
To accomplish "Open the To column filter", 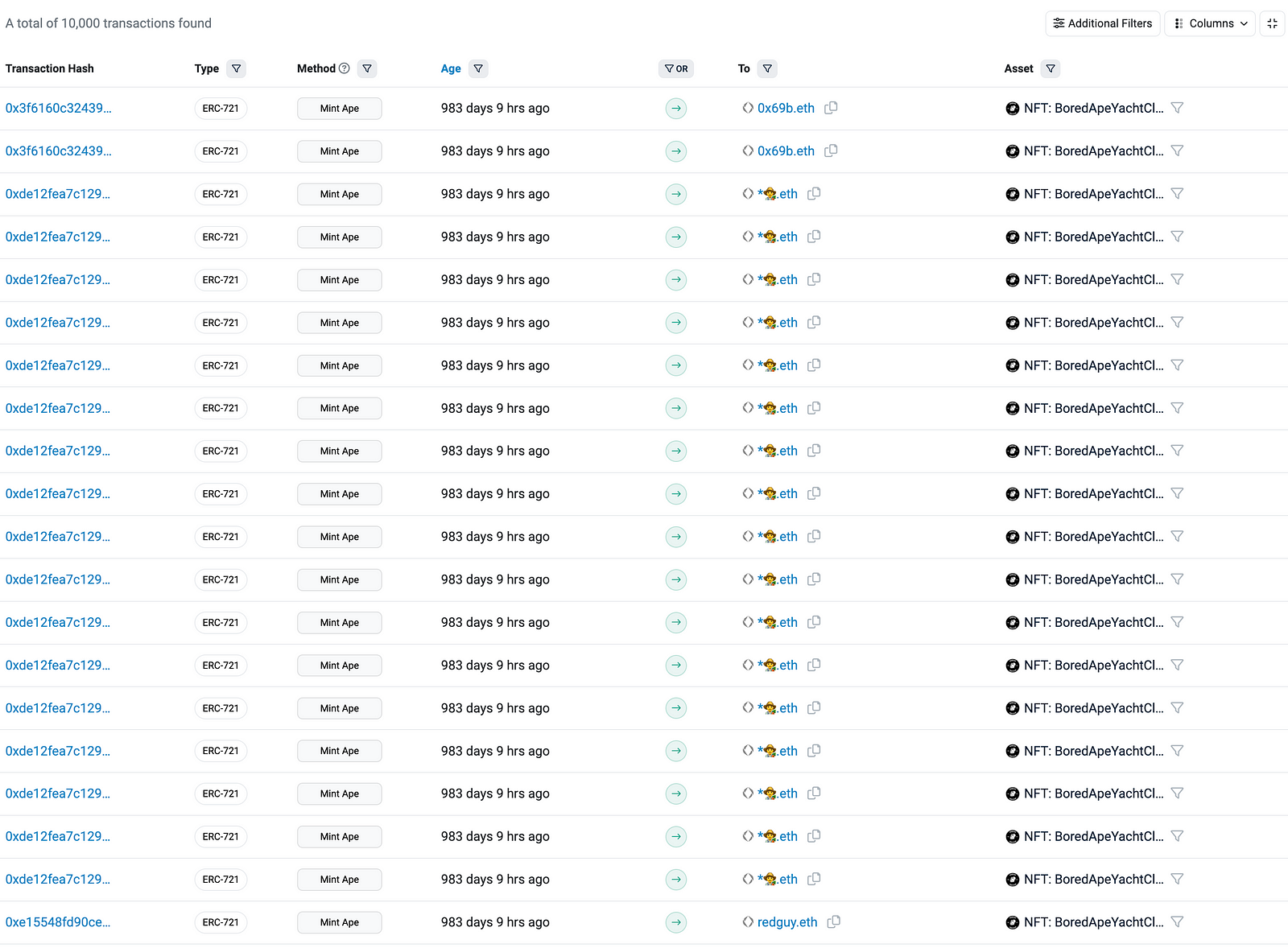I will [767, 69].
